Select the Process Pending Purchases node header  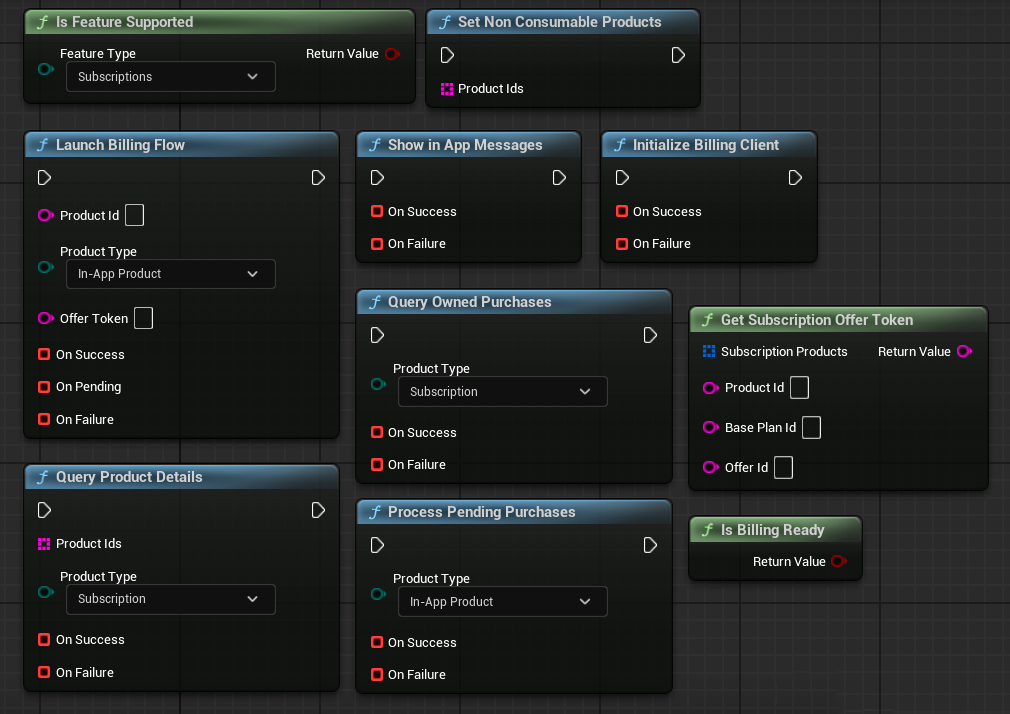[481, 512]
